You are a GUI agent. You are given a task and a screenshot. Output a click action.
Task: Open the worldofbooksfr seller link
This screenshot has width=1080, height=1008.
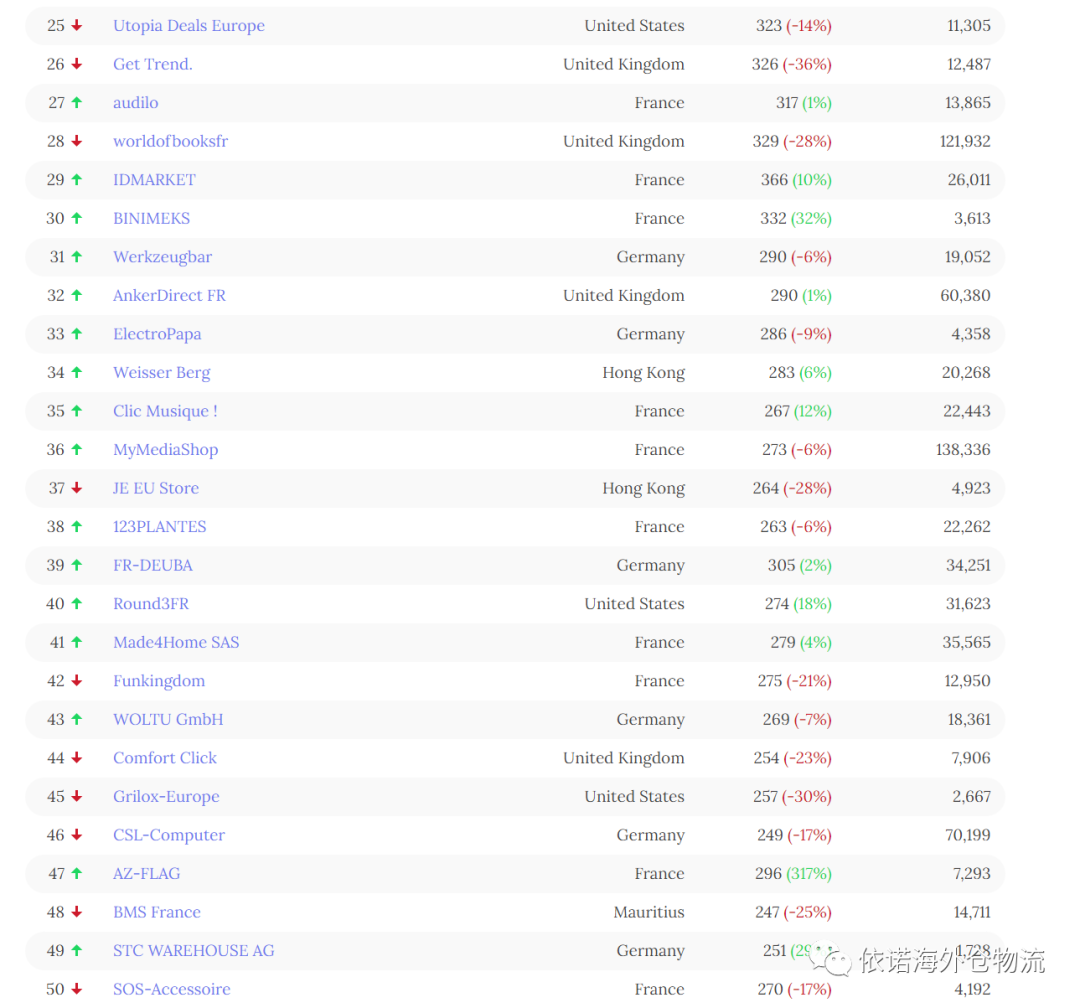(x=170, y=142)
